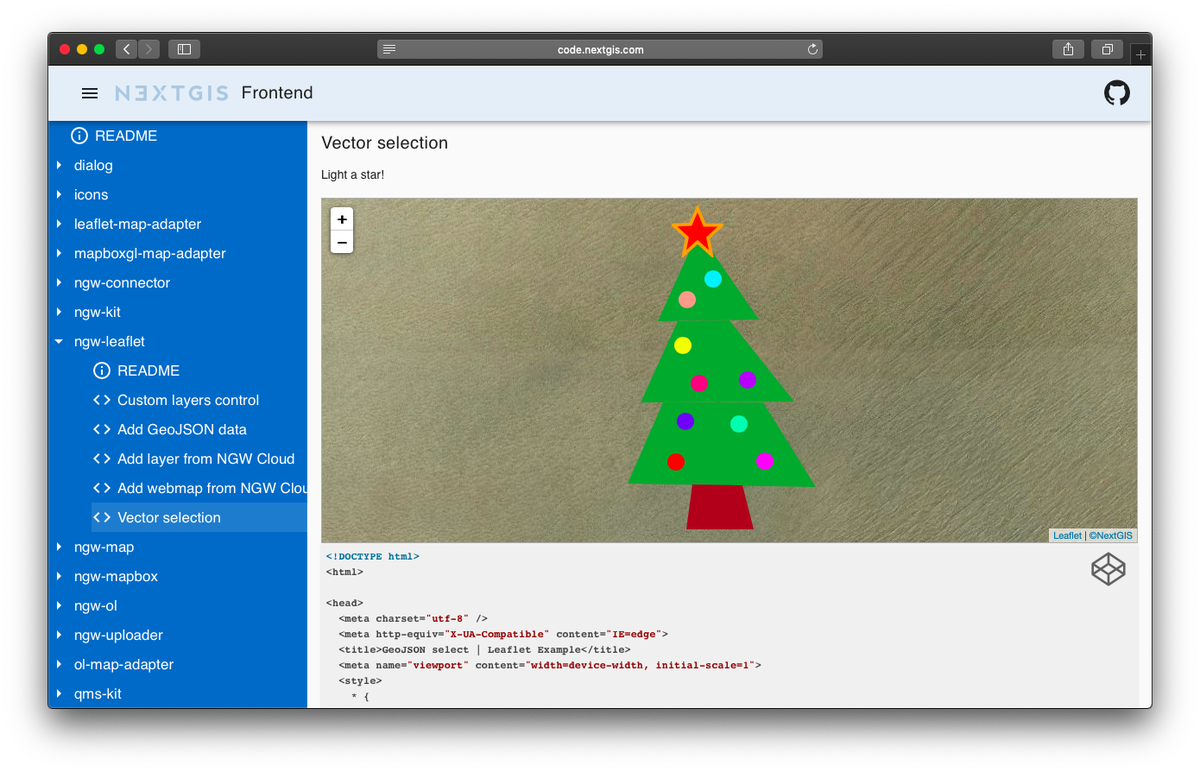Viewport: 1200px width, 772px height.
Task: Click the 'Light a star!' description text
Action: click(x=352, y=175)
